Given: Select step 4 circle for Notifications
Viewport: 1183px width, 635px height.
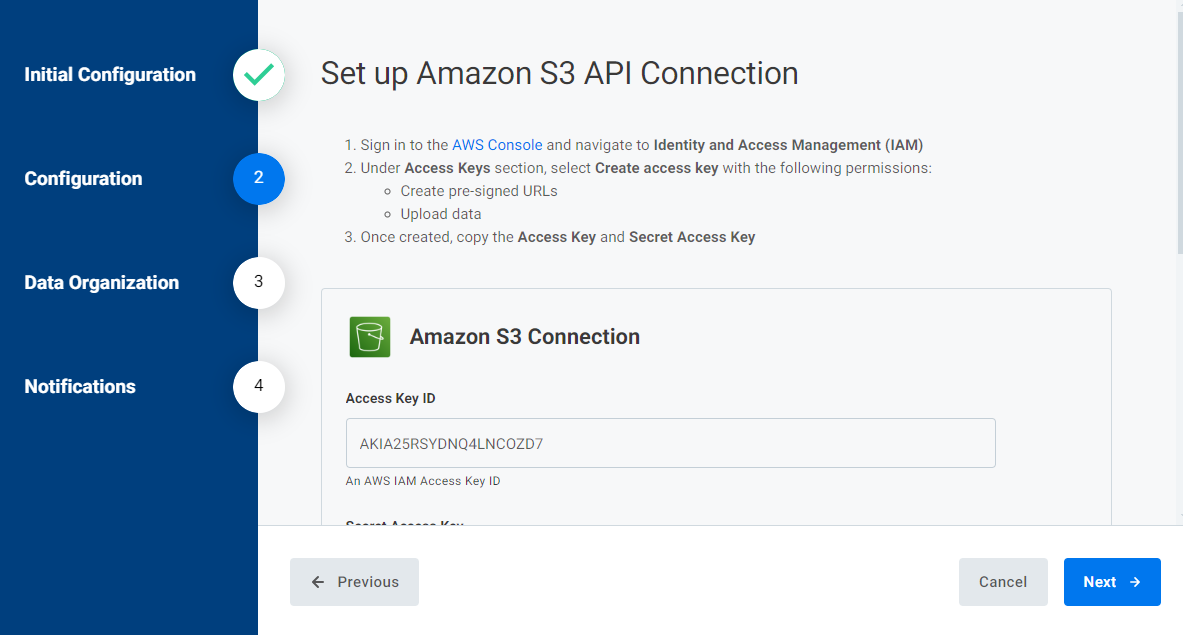Looking at the screenshot, I should (x=259, y=387).
